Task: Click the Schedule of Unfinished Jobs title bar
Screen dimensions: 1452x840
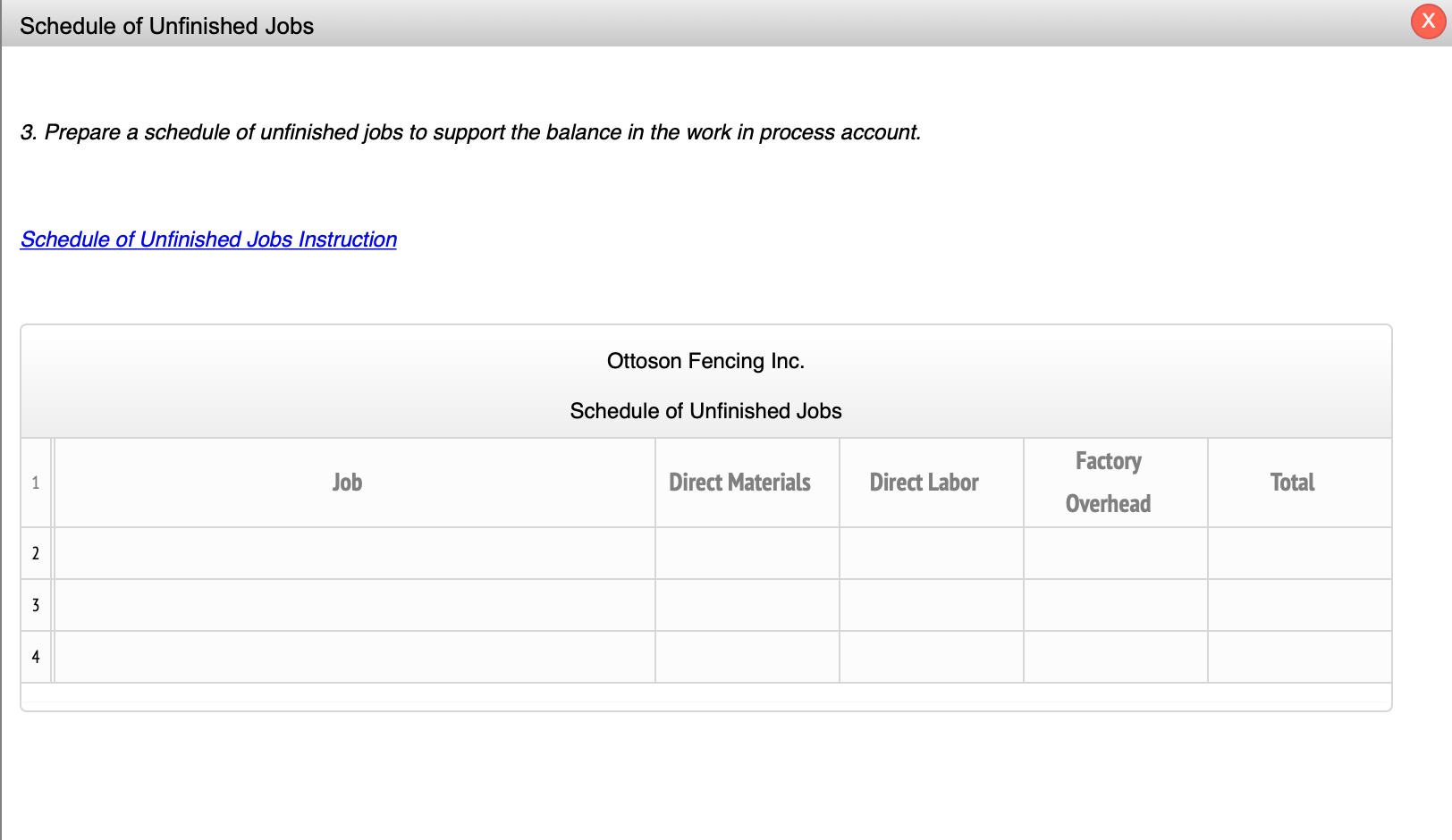Action: pyautogui.click(x=166, y=26)
